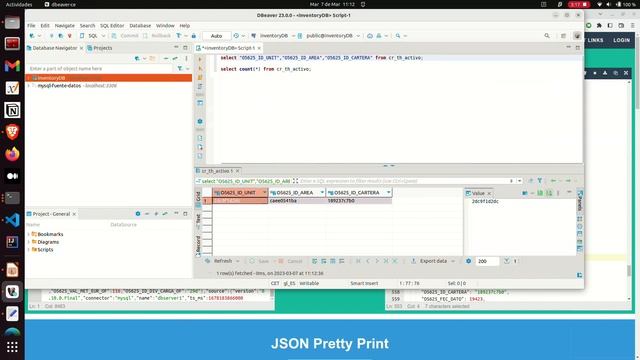Screen dimensions: 640x360
Task: Open the Auto commit mode box
Action: (216, 36)
